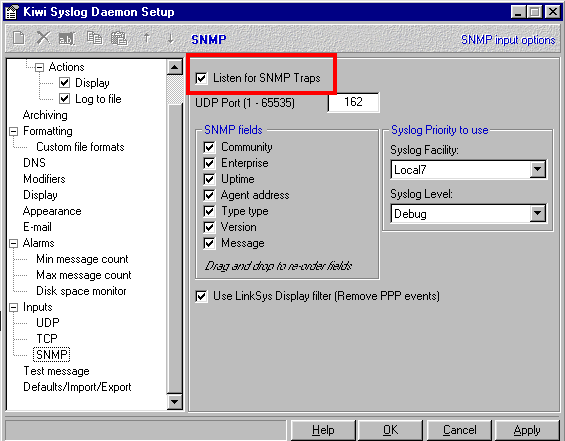
Task: Select Archiving in the tree
Action: pos(45,115)
